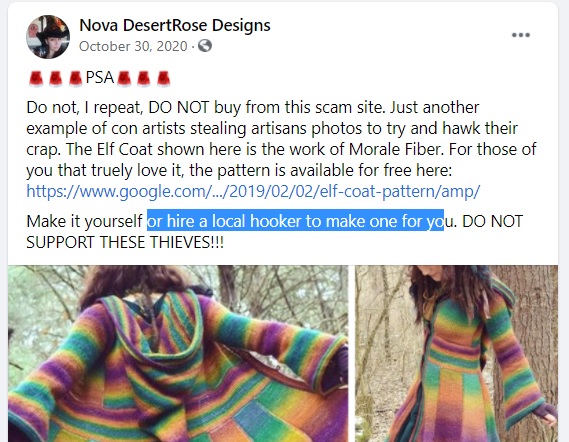Open the Nova DesertRose Designs page name

tap(175, 25)
